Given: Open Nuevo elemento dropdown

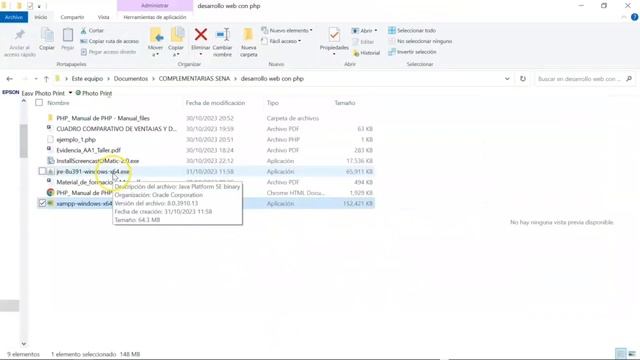Looking at the screenshot, I should [x=287, y=31].
